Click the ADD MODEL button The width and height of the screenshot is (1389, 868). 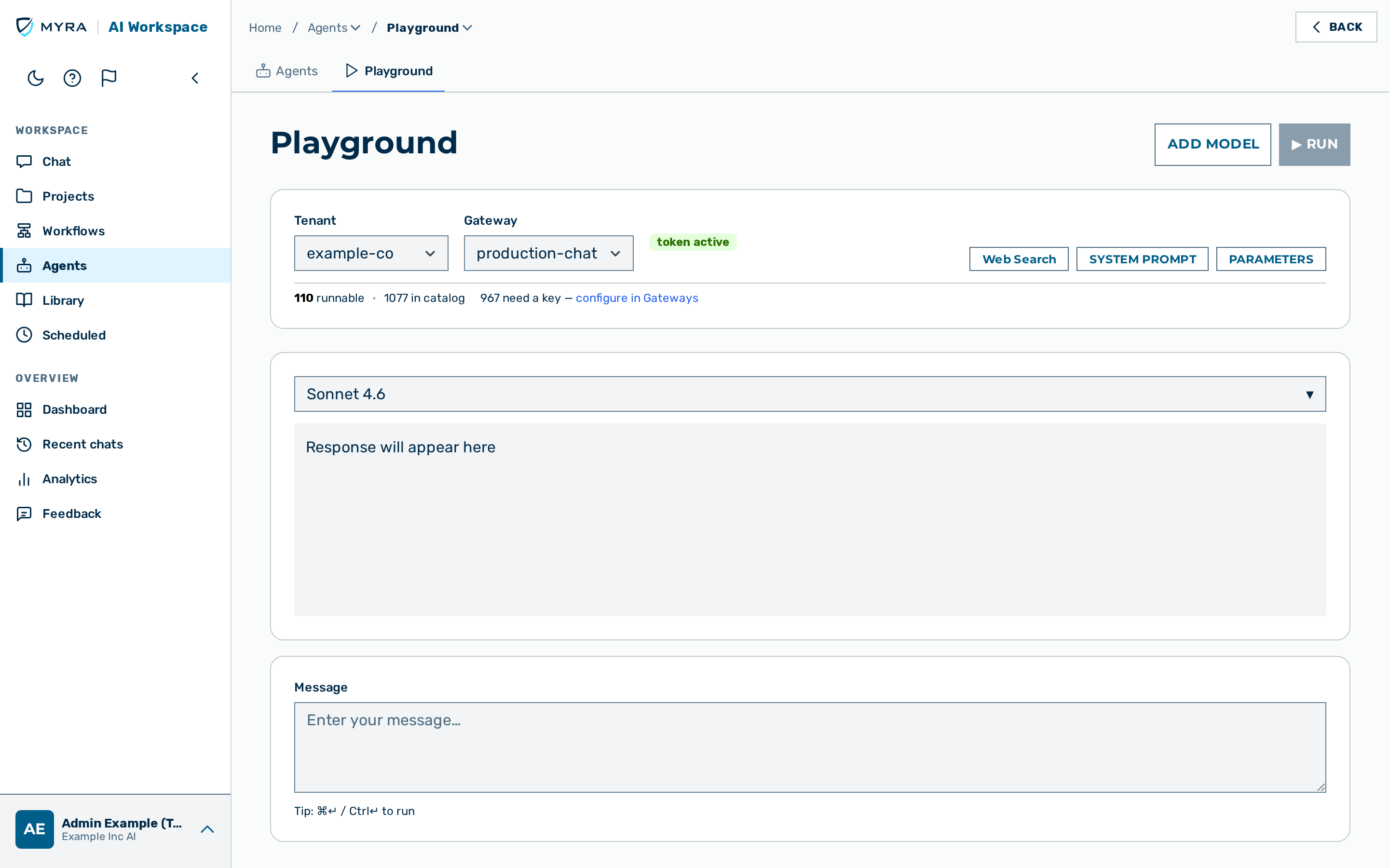pyautogui.click(x=1213, y=144)
